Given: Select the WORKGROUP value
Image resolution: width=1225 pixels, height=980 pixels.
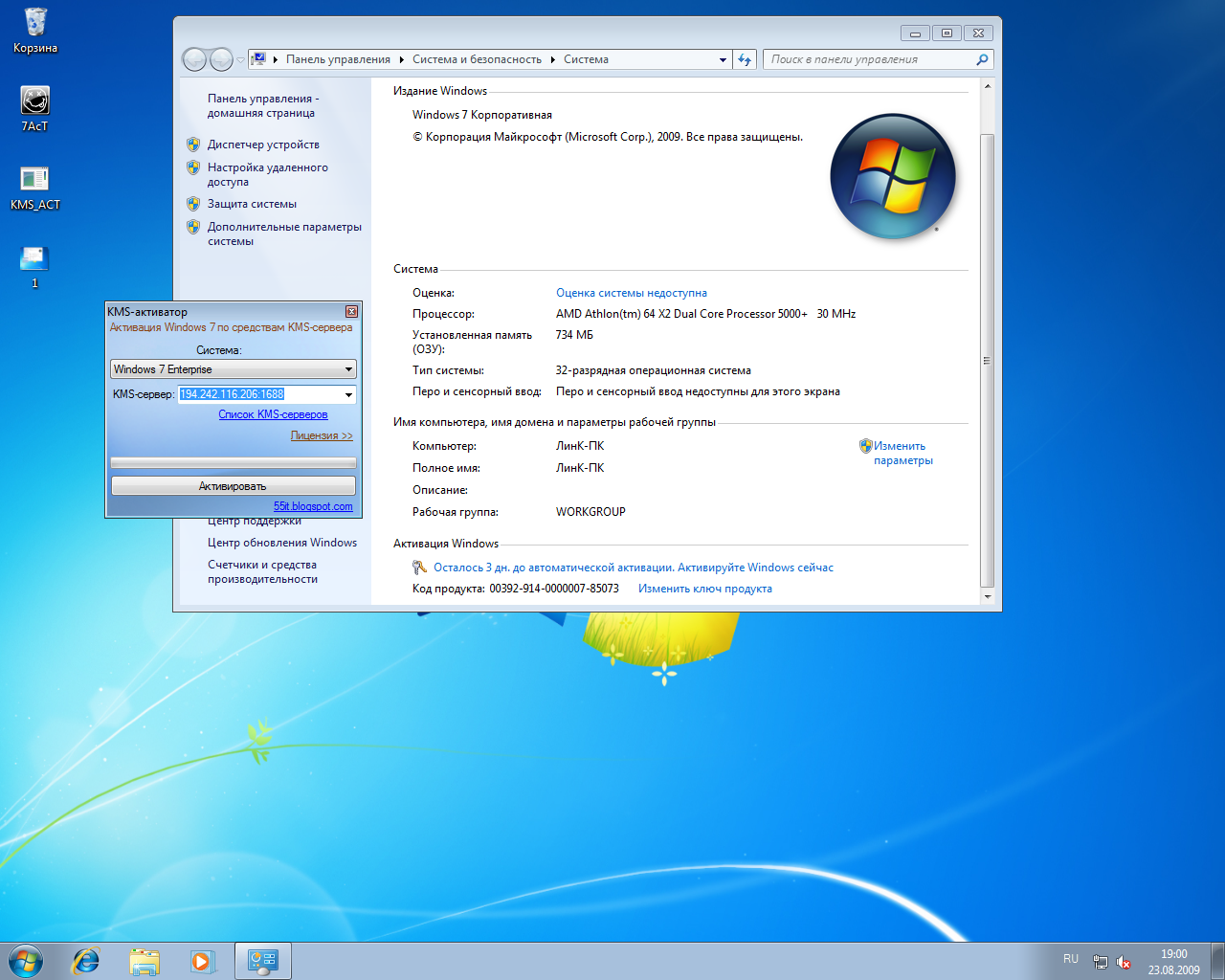Looking at the screenshot, I should click(x=590, y=512).
